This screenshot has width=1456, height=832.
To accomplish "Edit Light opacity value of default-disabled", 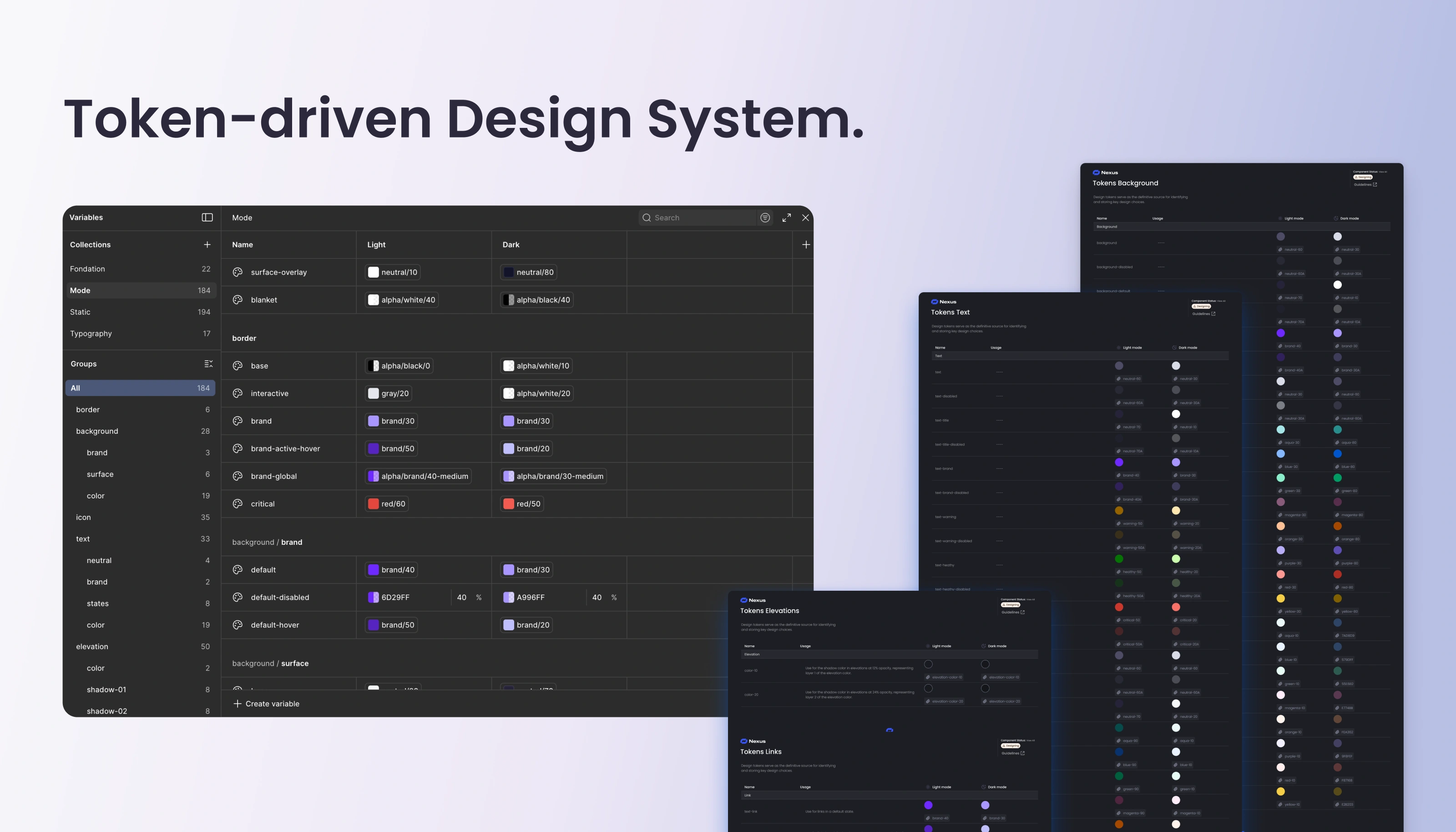I will [x=461, y=597].
